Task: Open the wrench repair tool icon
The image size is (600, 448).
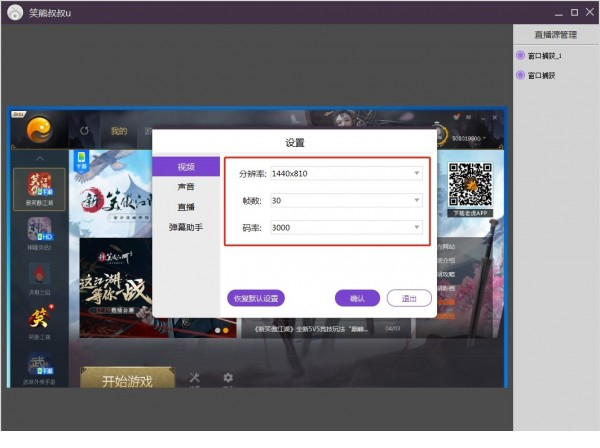Action: click(x=195, y=379)
